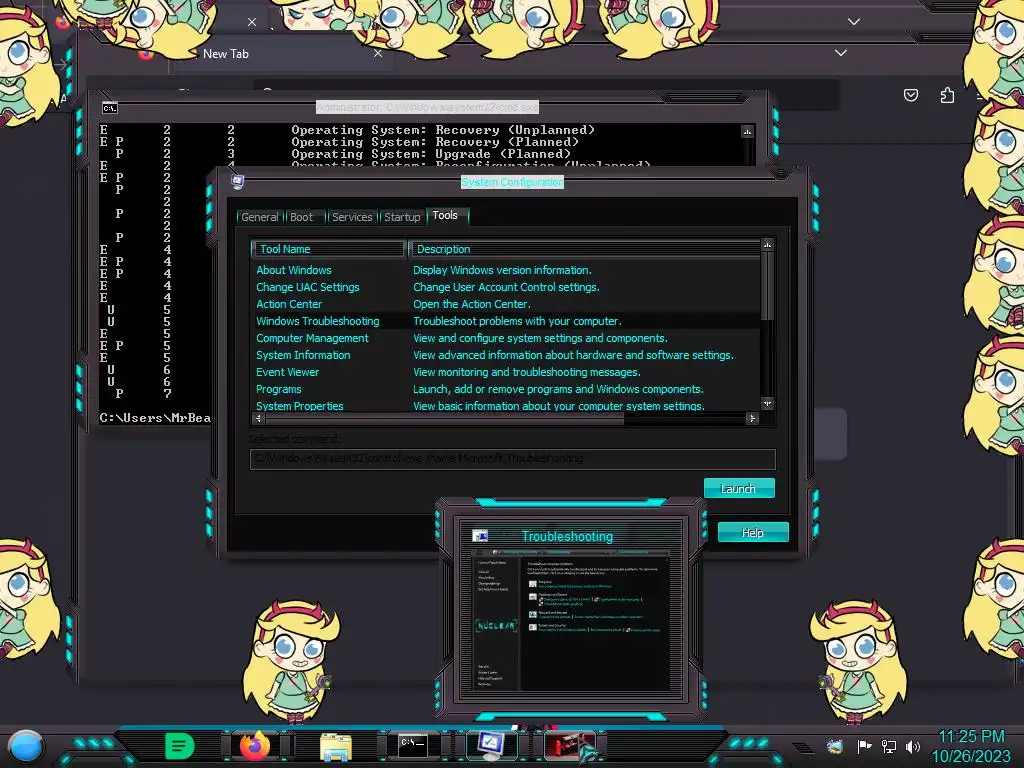Select Action Center in the tool list
1024x768 pixels.
[x=289, y=304]
